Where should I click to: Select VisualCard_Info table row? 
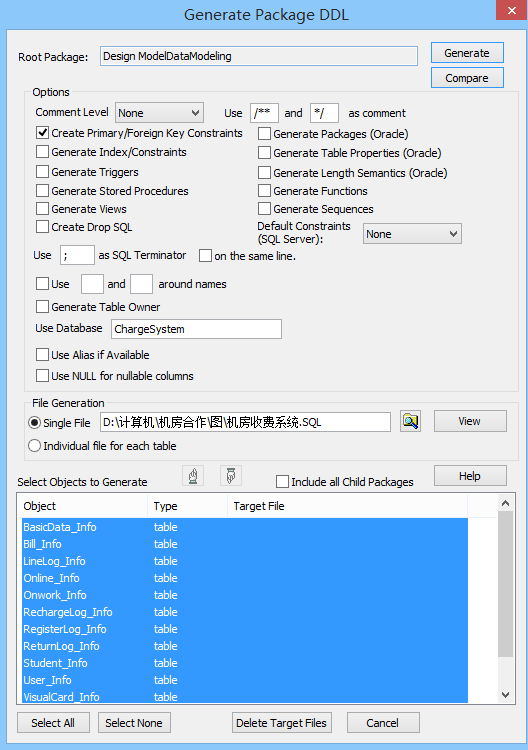[x=245, y=696]
